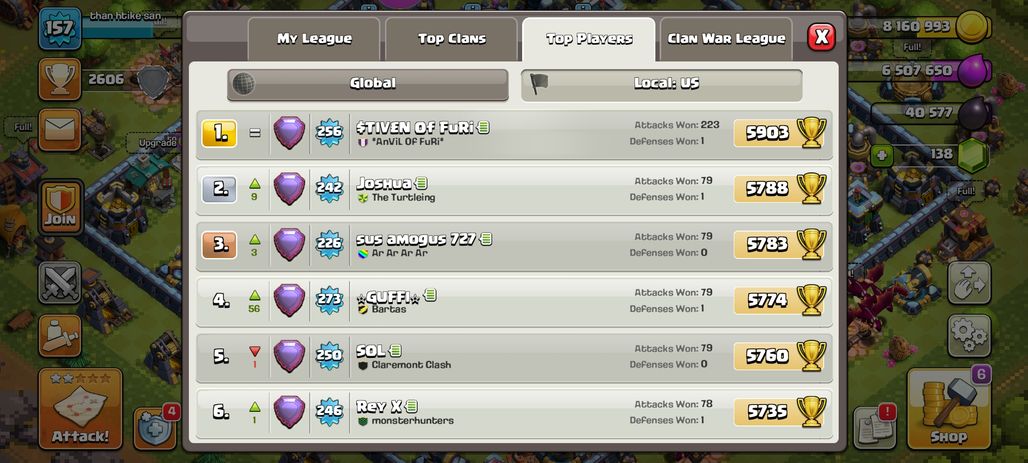Tap the Attack! map button
This screenshot has height=463, width=1028.
coord(81,409)
